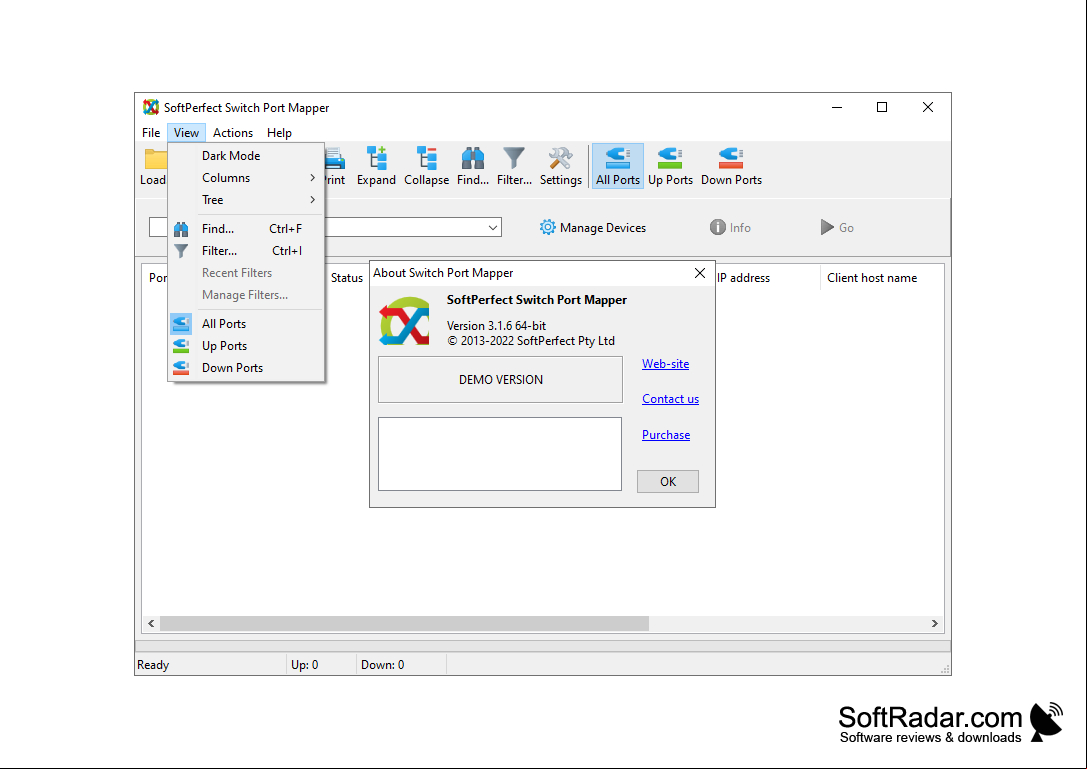This screenshot has width=1087, height=769.
Task: Select Down Ports menu entry
Action: [x=246, y=368]
